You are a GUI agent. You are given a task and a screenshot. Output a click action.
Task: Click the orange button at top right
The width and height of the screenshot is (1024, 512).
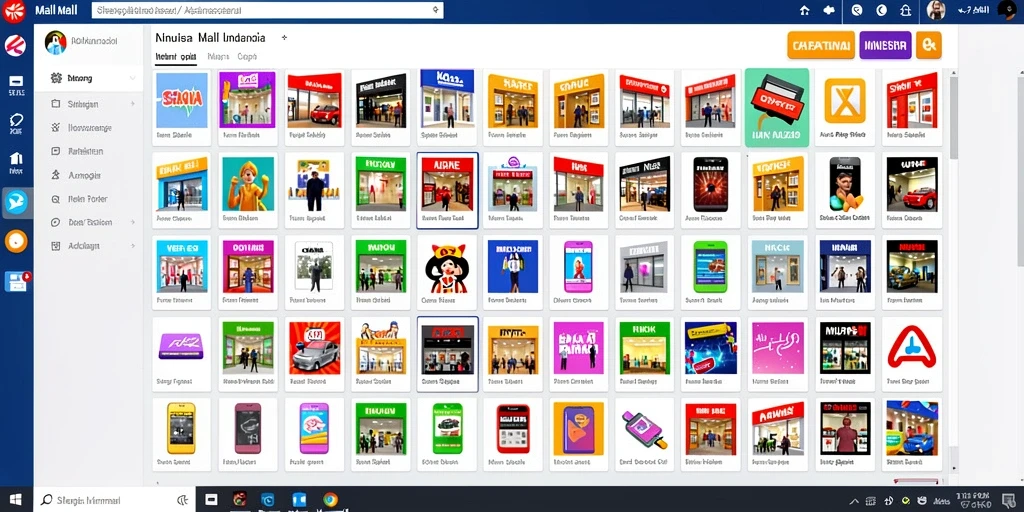(821, 45)
